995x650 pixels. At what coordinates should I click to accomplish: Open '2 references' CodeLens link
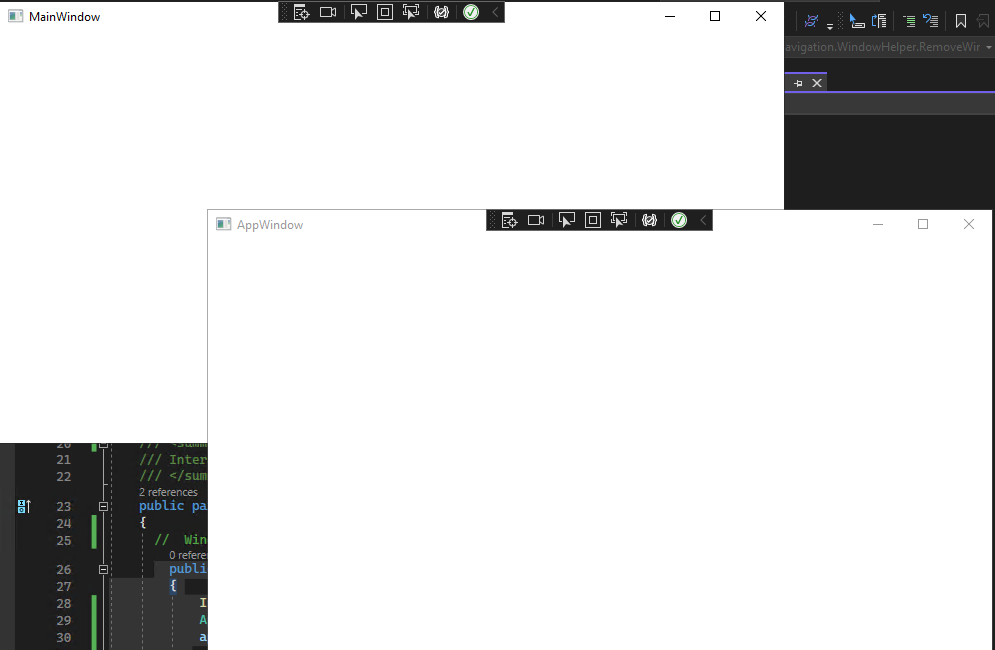pyautogui.click(x=168, y=492)
